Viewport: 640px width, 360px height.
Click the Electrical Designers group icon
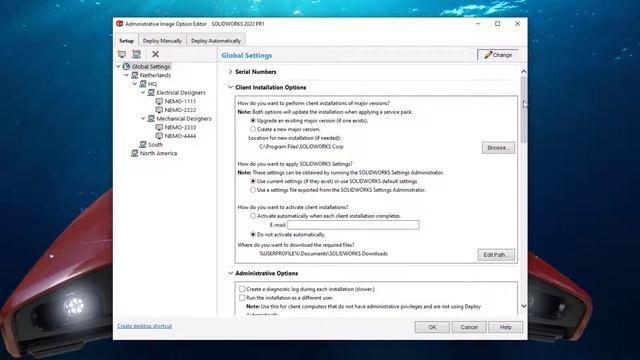151,93
